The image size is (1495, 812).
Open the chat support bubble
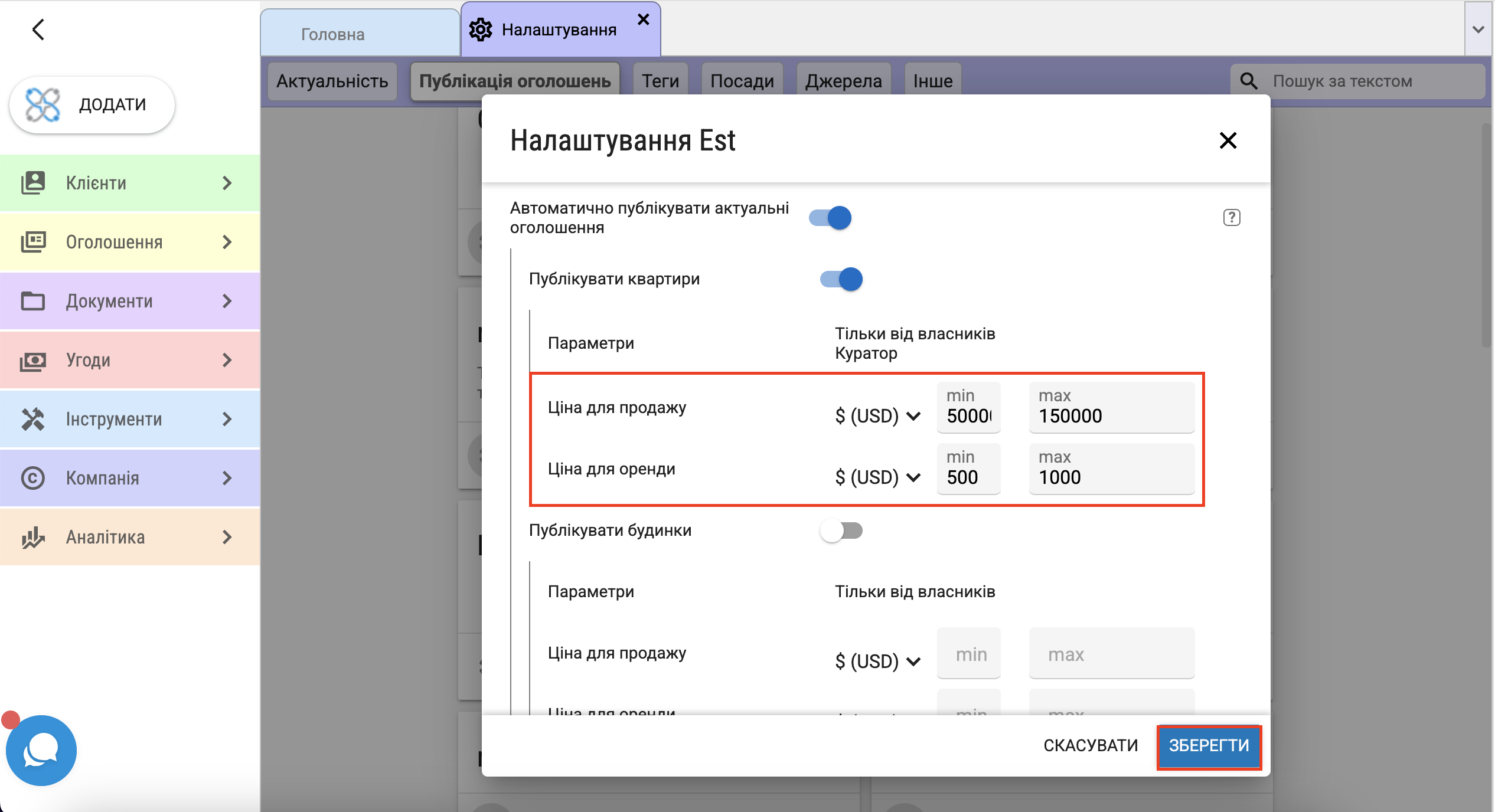point(41,751)
